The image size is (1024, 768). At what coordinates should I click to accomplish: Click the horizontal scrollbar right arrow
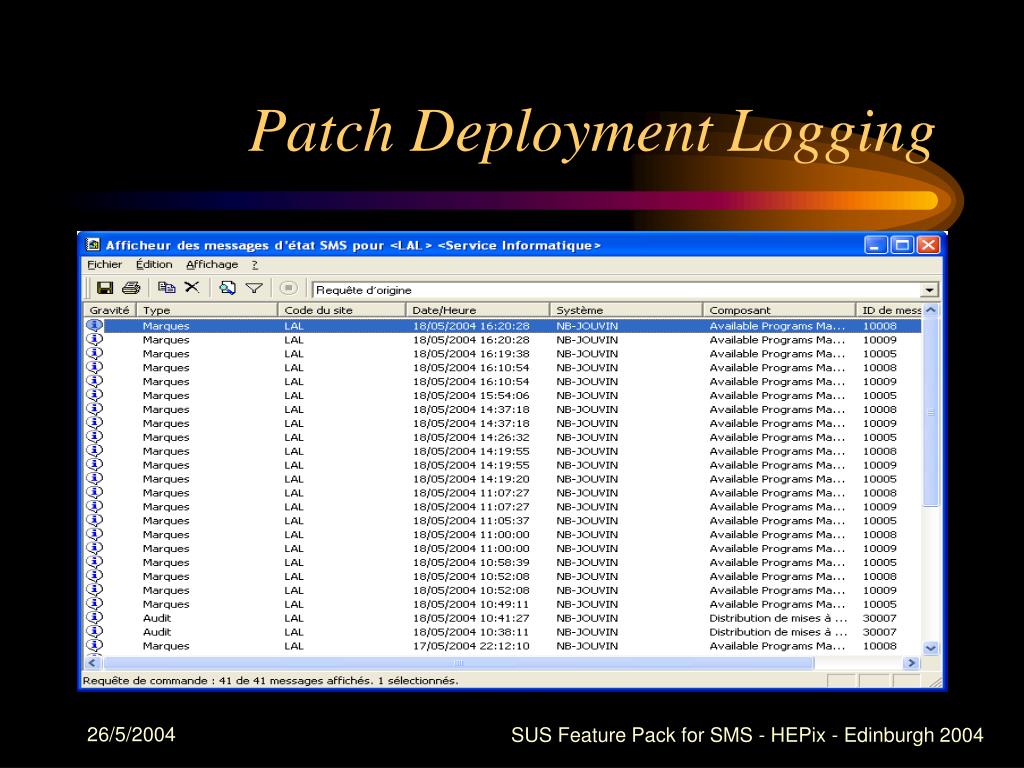[910, 663]
